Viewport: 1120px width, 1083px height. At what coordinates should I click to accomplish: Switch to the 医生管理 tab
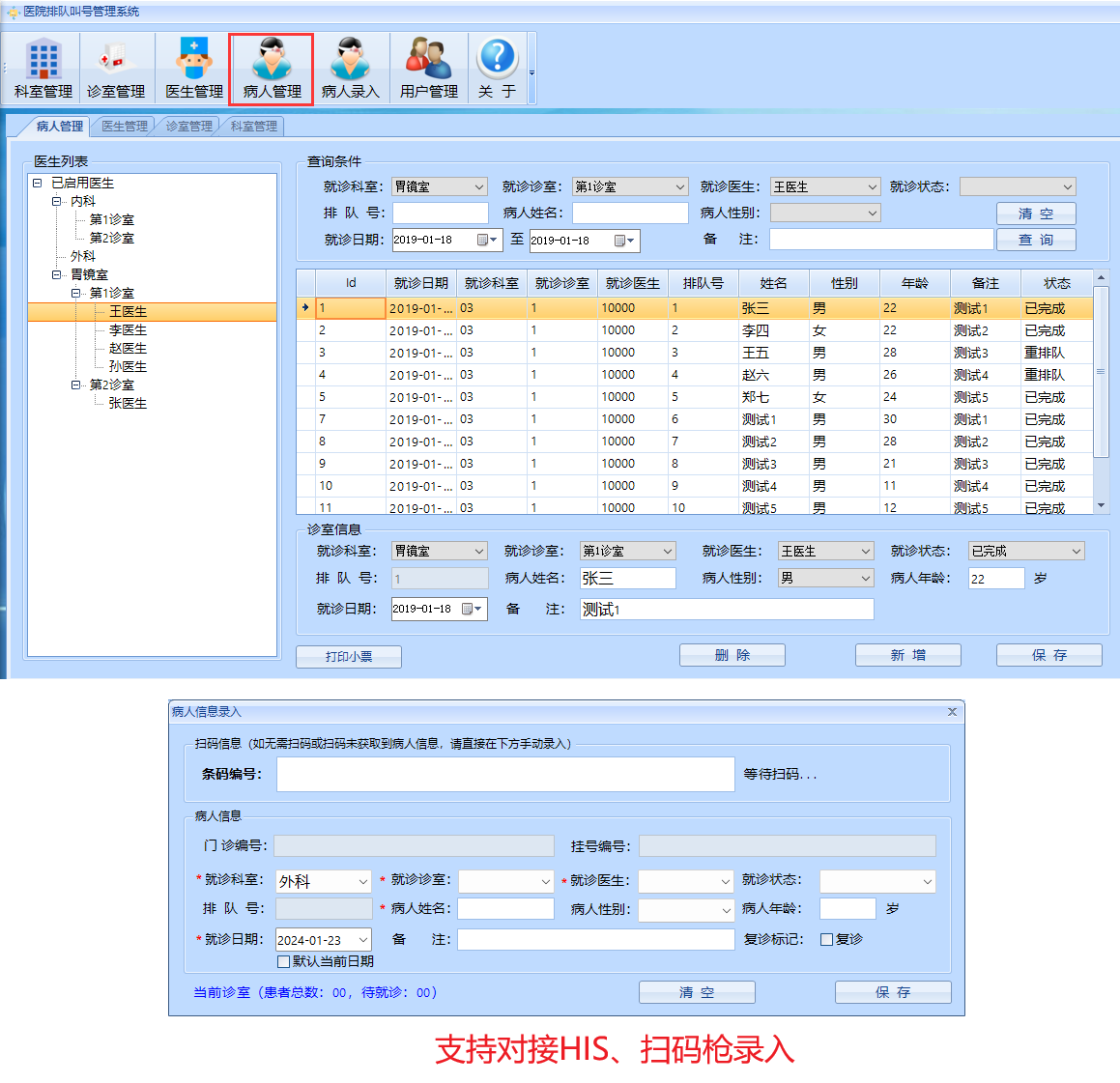coord(125,127)
